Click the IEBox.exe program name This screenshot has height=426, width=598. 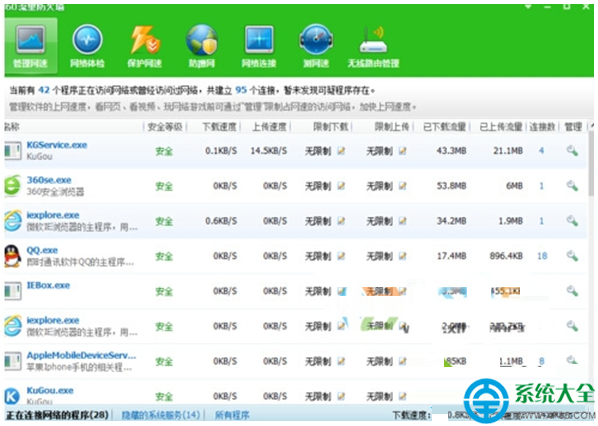[48, 285]
